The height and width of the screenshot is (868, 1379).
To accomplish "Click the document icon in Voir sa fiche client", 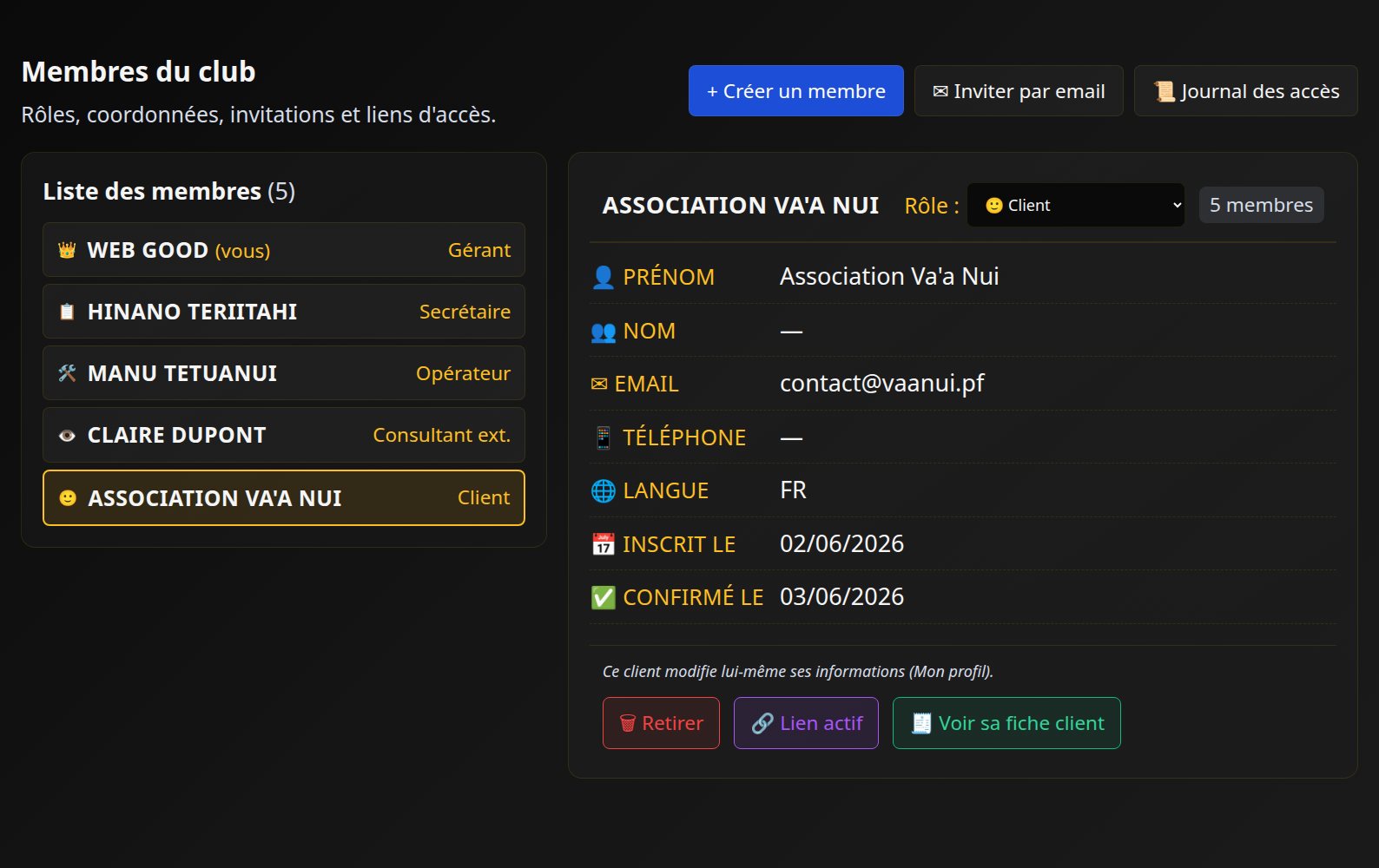I will (921, 724).
